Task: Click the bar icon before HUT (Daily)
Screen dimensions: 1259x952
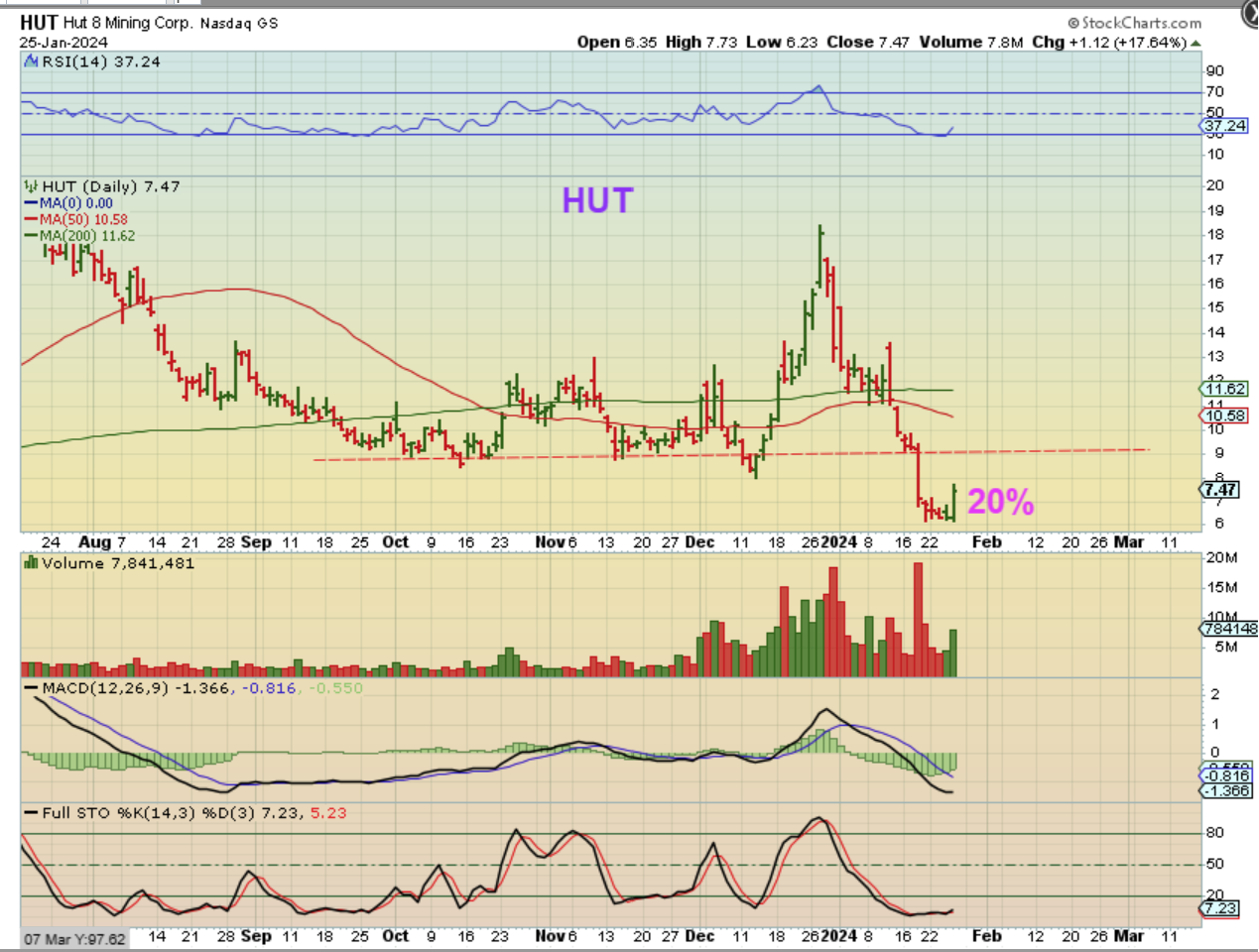Action: click(x=31, y=186)
